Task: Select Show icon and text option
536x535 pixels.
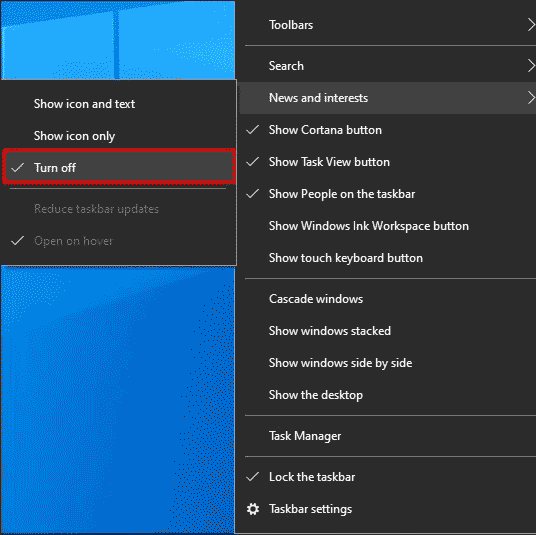Action: click(118, 104)
